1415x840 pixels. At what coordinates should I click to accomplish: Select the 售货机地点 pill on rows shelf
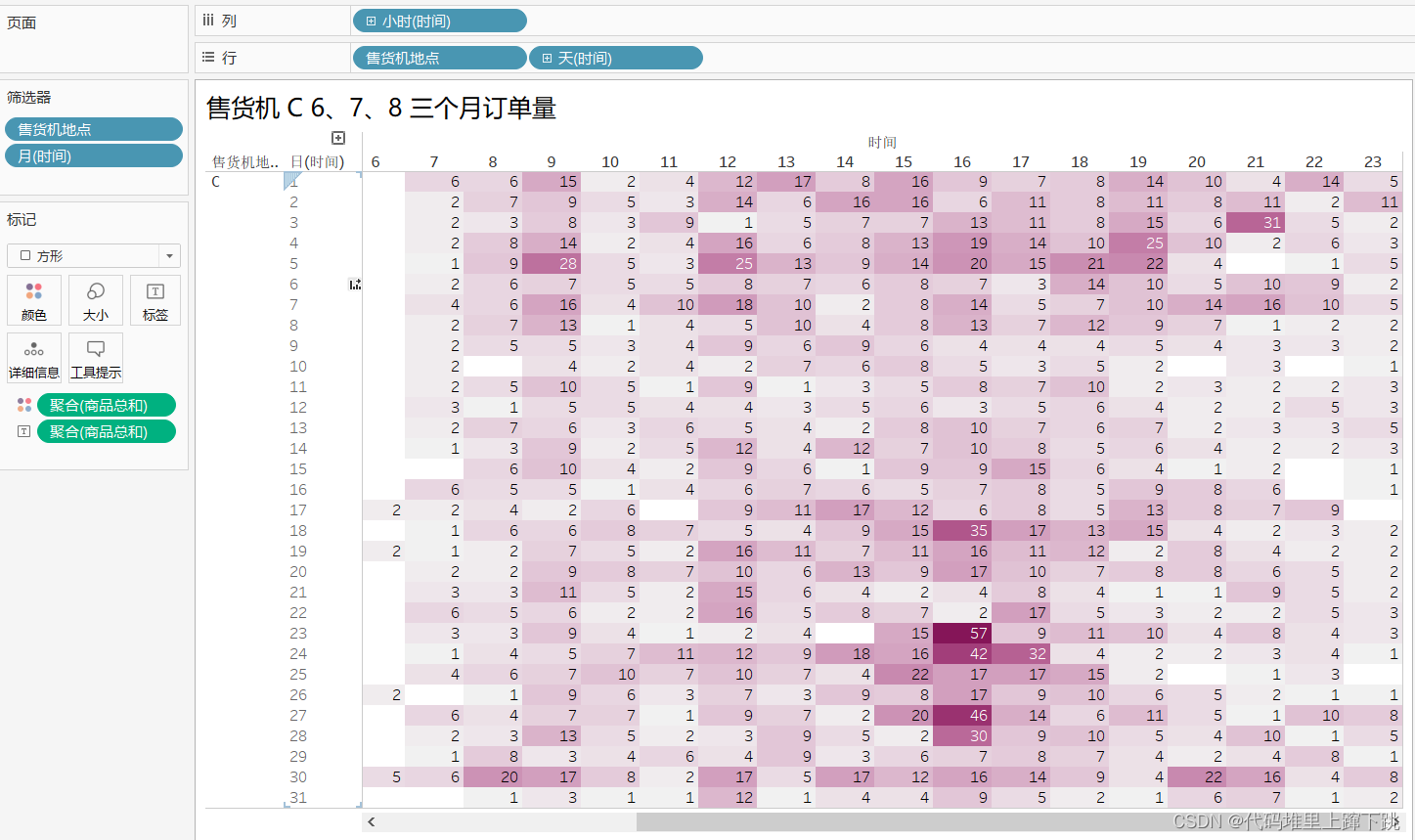439,59
